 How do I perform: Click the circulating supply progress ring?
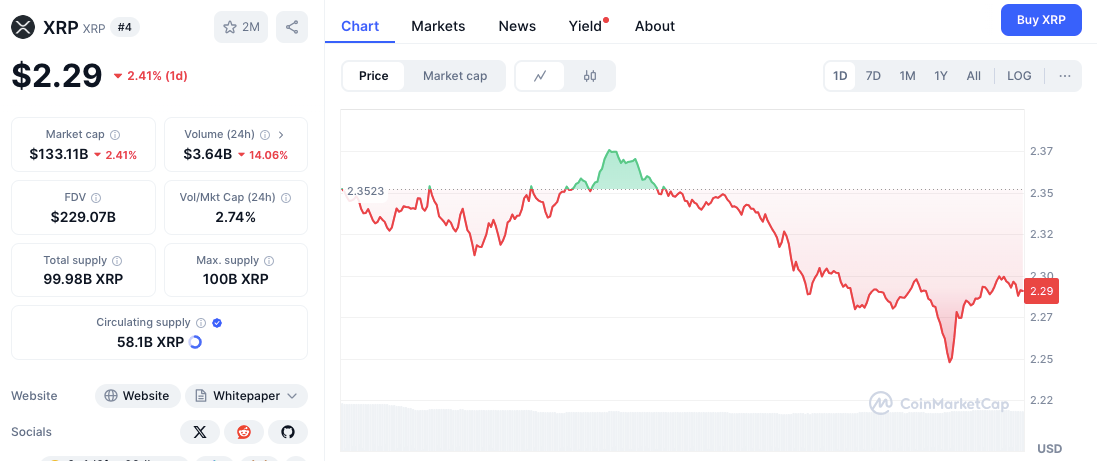pyautogui.click(x=195, y=342)
